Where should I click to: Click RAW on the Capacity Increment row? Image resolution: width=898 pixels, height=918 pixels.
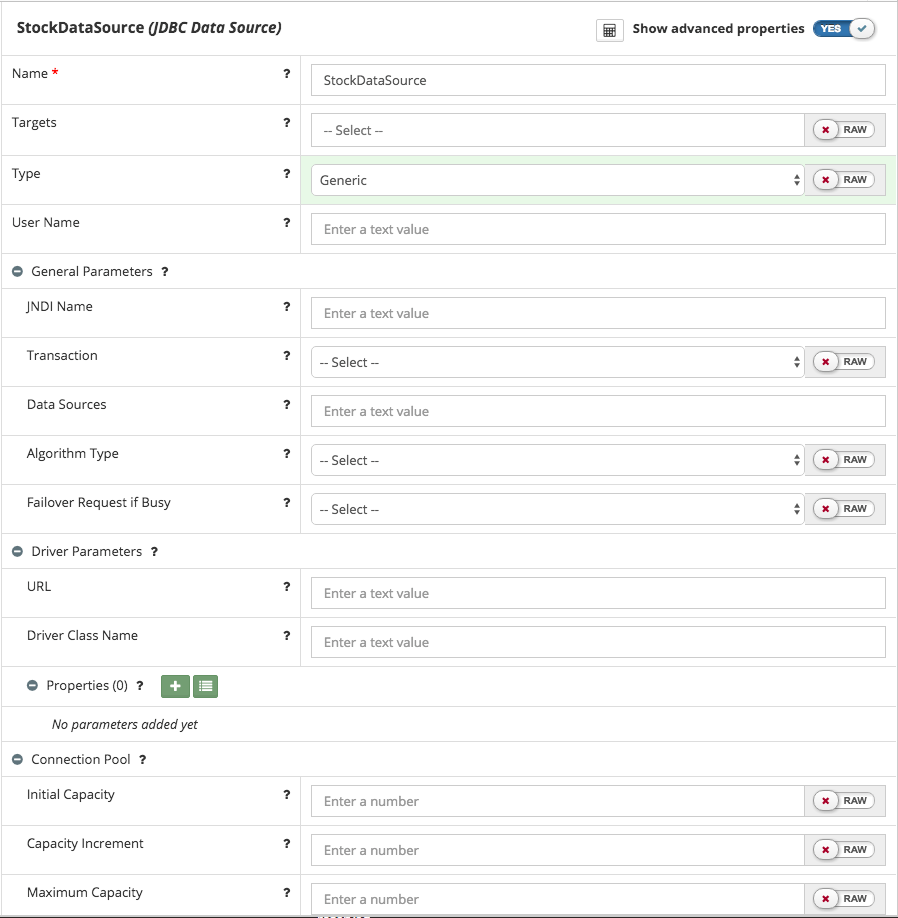point(856,849)
